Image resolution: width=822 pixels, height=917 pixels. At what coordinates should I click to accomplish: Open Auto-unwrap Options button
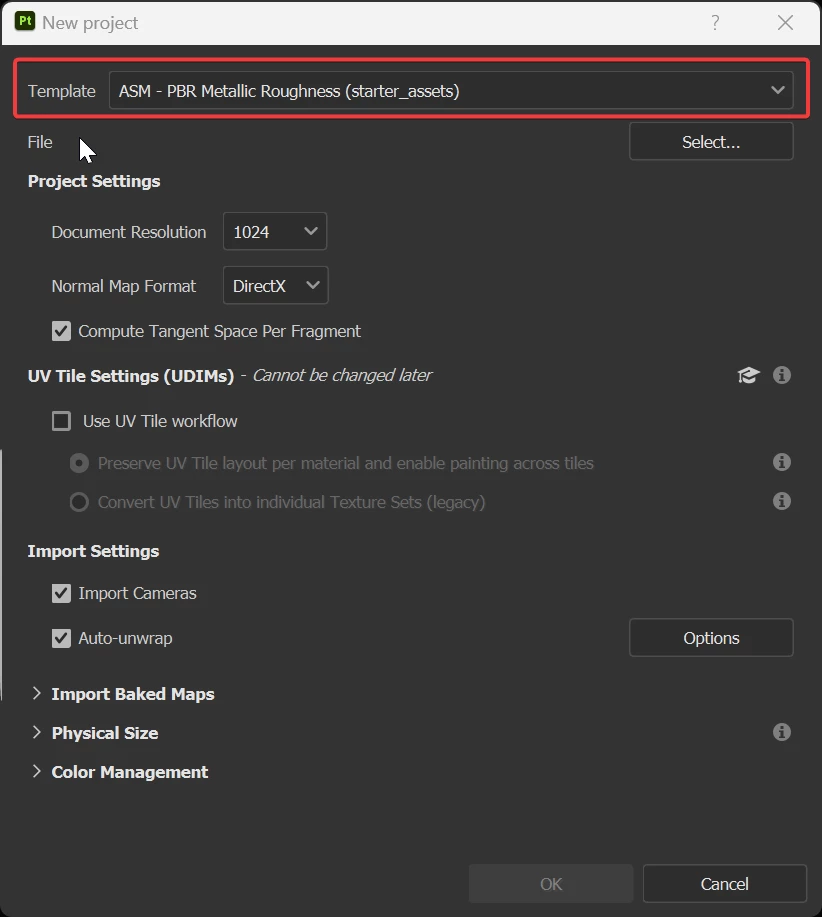[711, 637]
